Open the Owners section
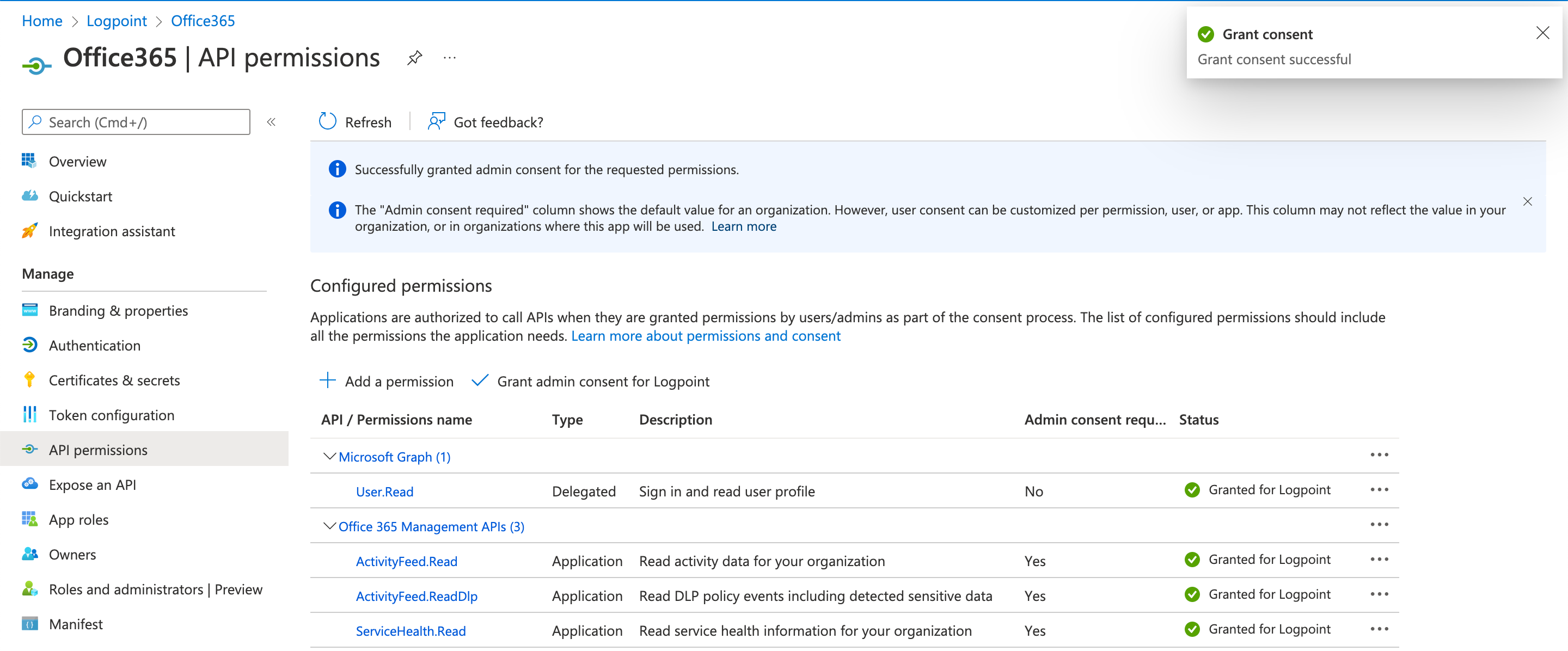 pos(72,554)
